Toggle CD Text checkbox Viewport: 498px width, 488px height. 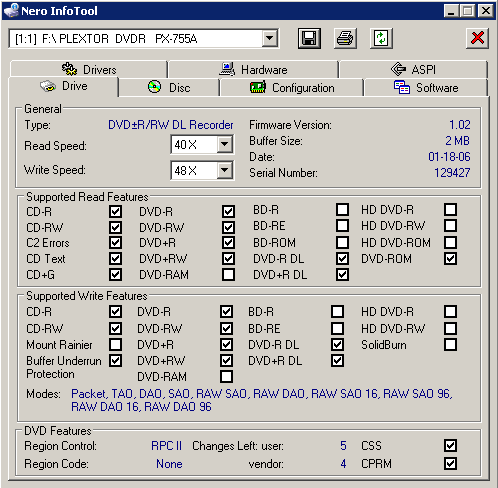[x=115, y=258]
